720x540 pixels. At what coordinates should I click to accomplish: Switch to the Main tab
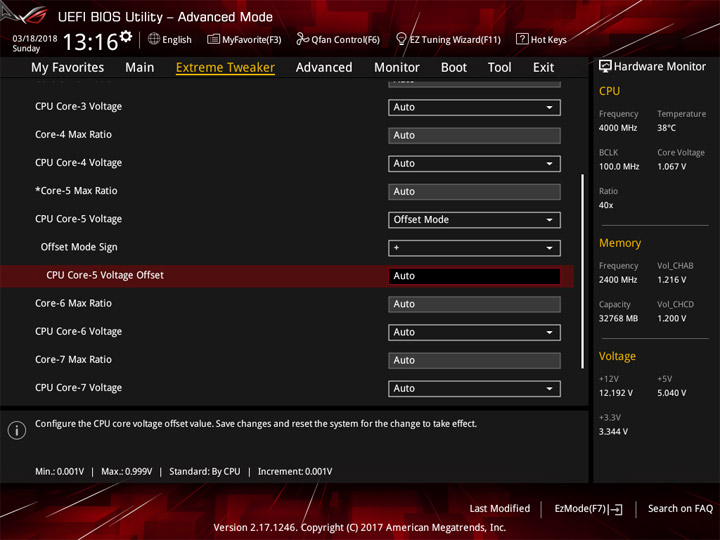140,68
